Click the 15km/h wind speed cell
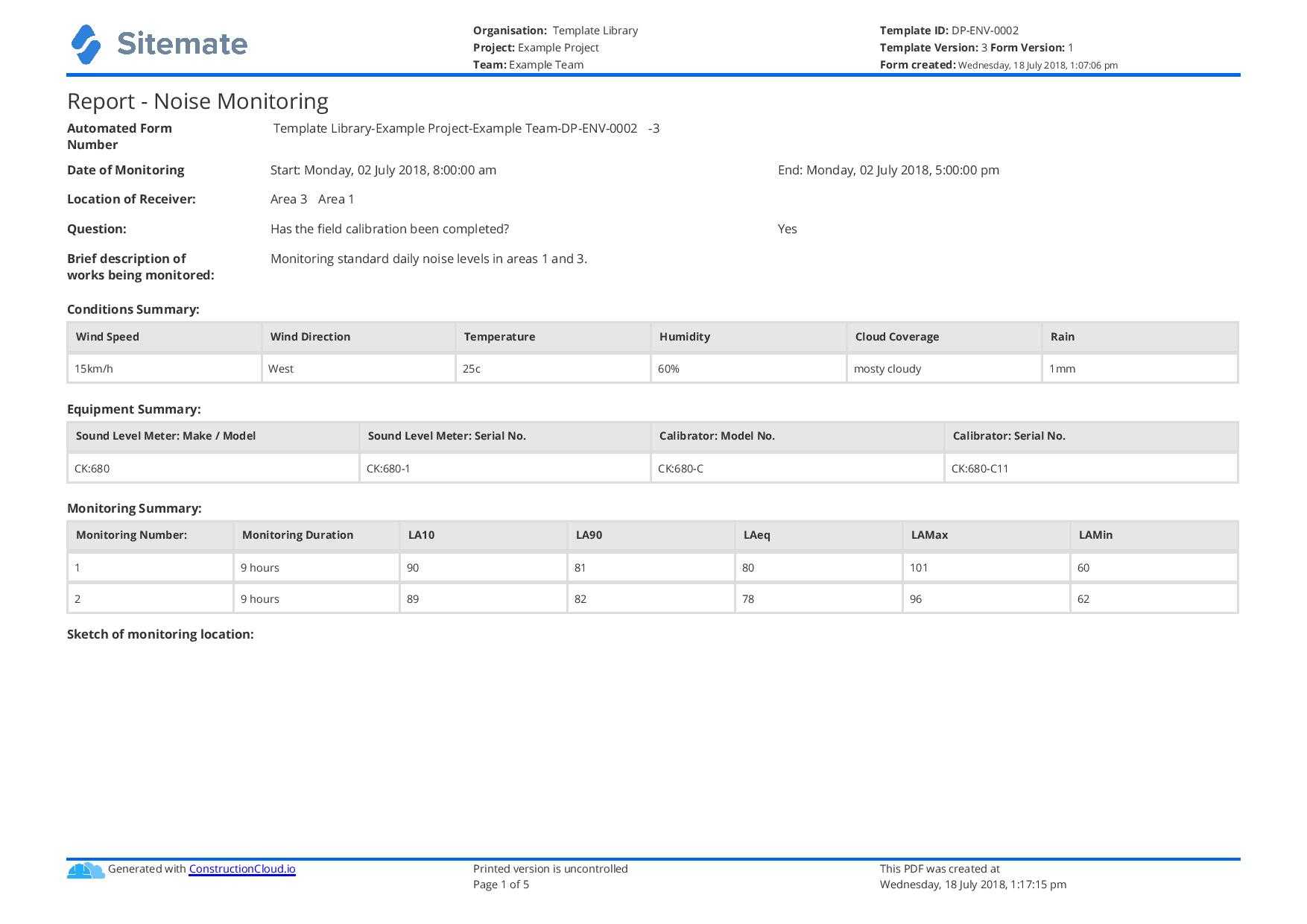The height and width of the screenshot is (924, 1307). [94, 369]
